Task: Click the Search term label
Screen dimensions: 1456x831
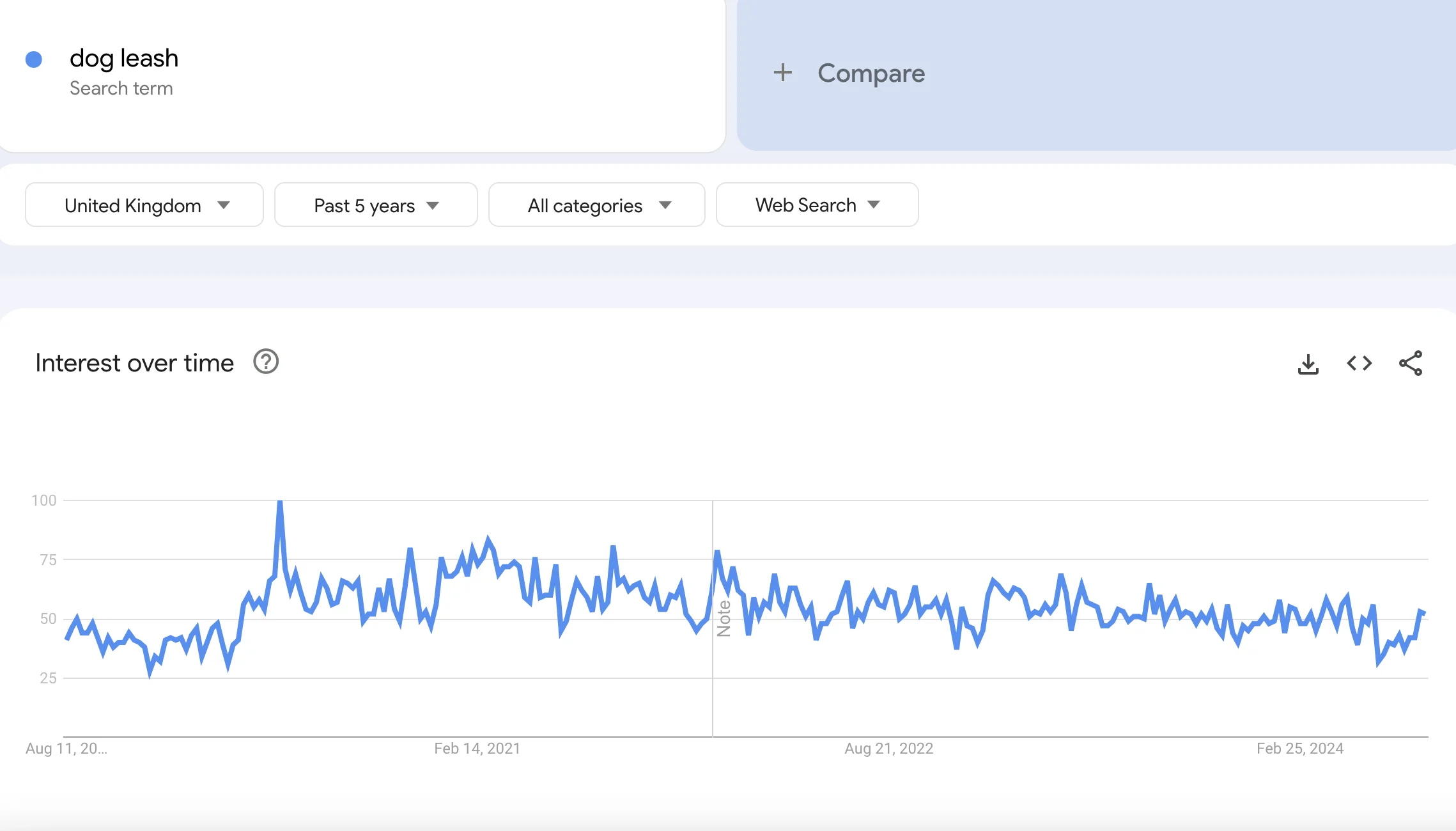Action: pos(121,88)
